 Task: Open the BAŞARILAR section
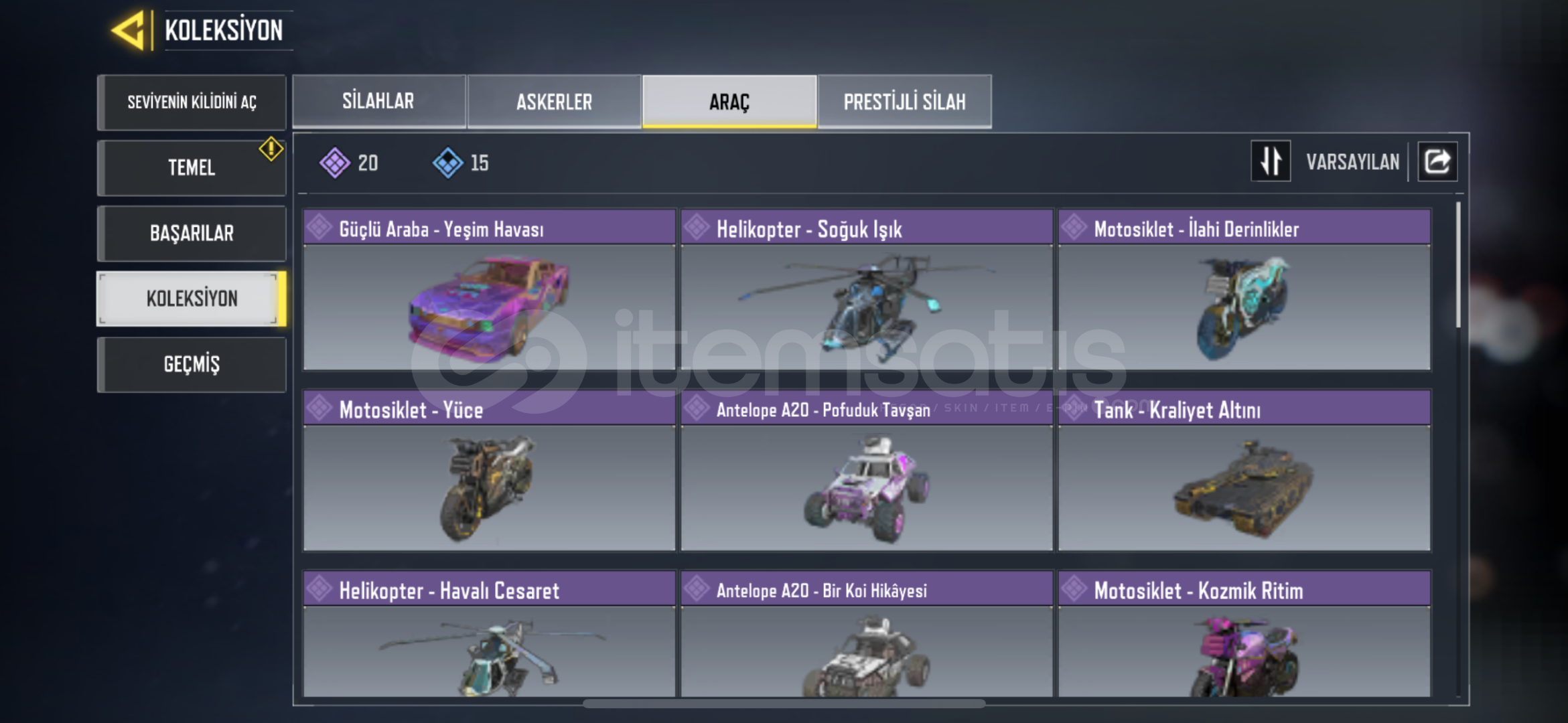pos(192,233)
